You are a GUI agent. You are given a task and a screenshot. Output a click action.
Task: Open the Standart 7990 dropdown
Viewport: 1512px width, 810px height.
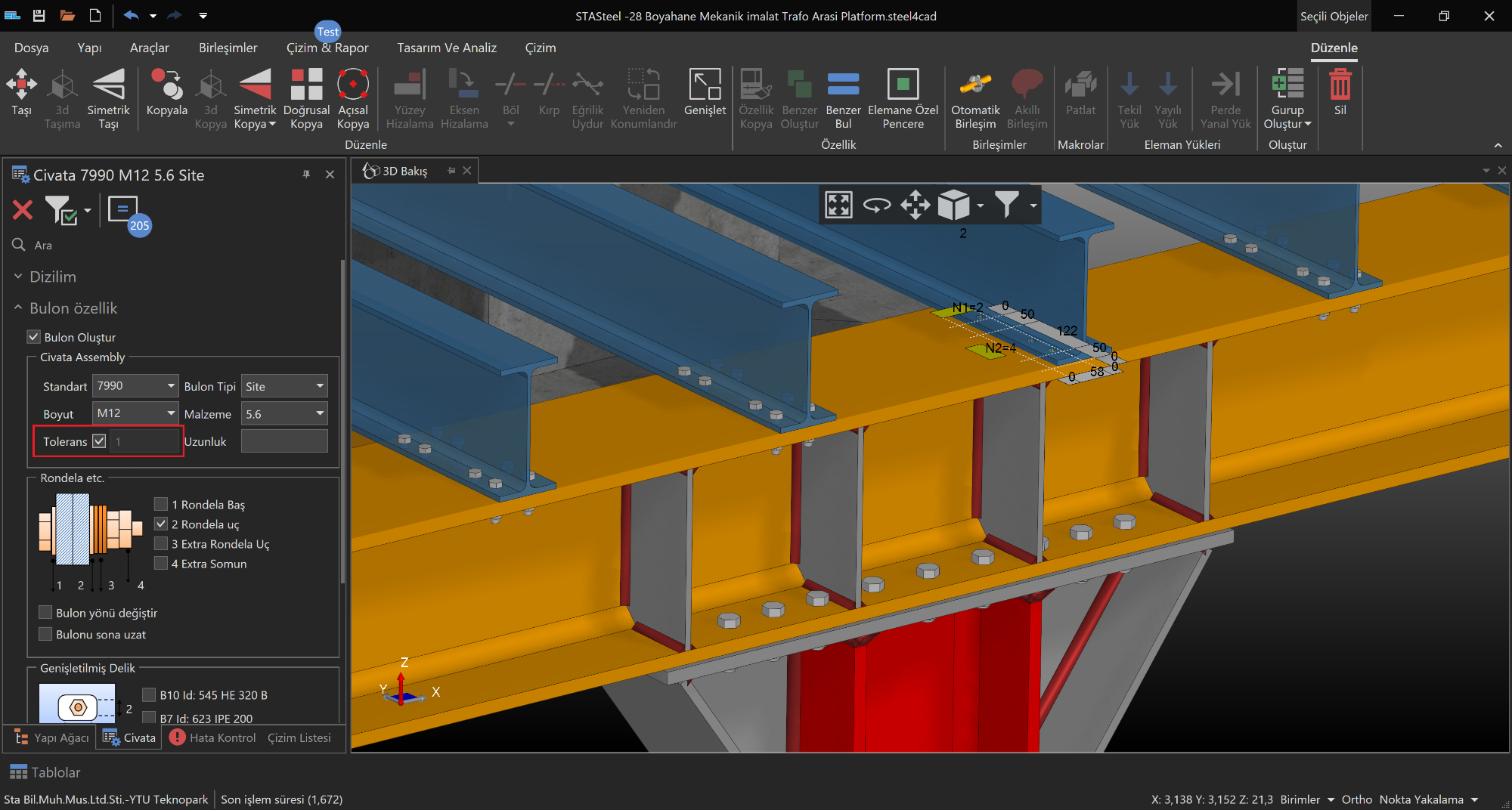135,386
